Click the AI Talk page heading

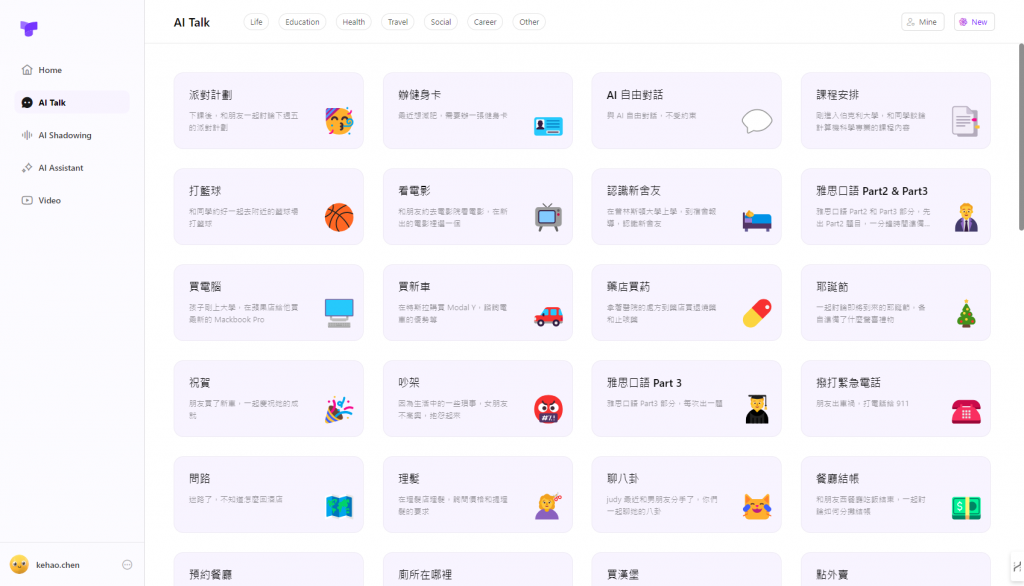pyautogui.click(x=191, y=22)
